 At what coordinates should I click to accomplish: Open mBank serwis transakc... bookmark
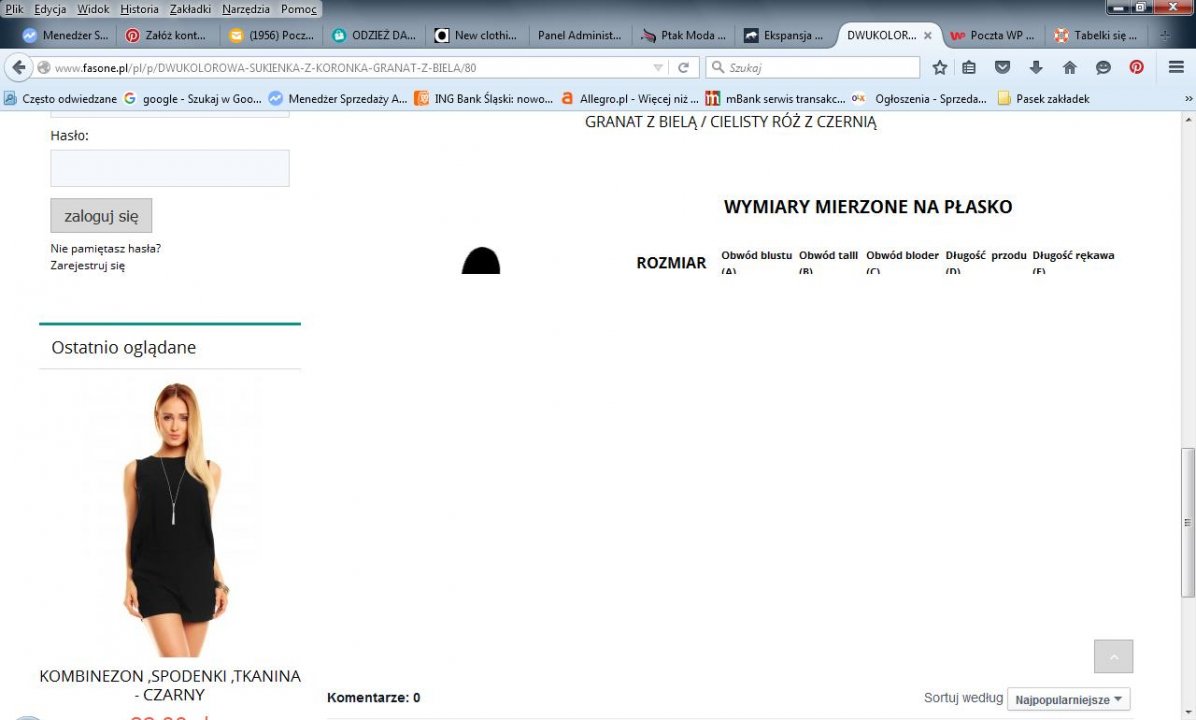(x=775, y=98)
